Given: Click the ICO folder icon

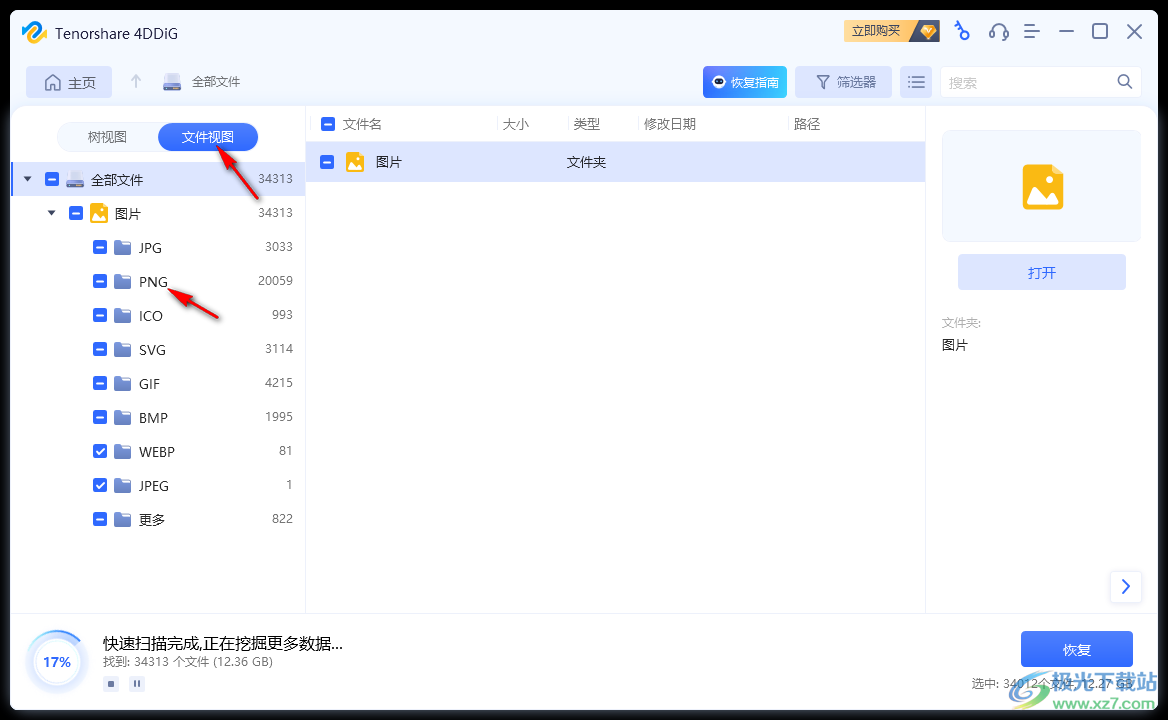Looking at the screenshot, I should click(123, 315).
